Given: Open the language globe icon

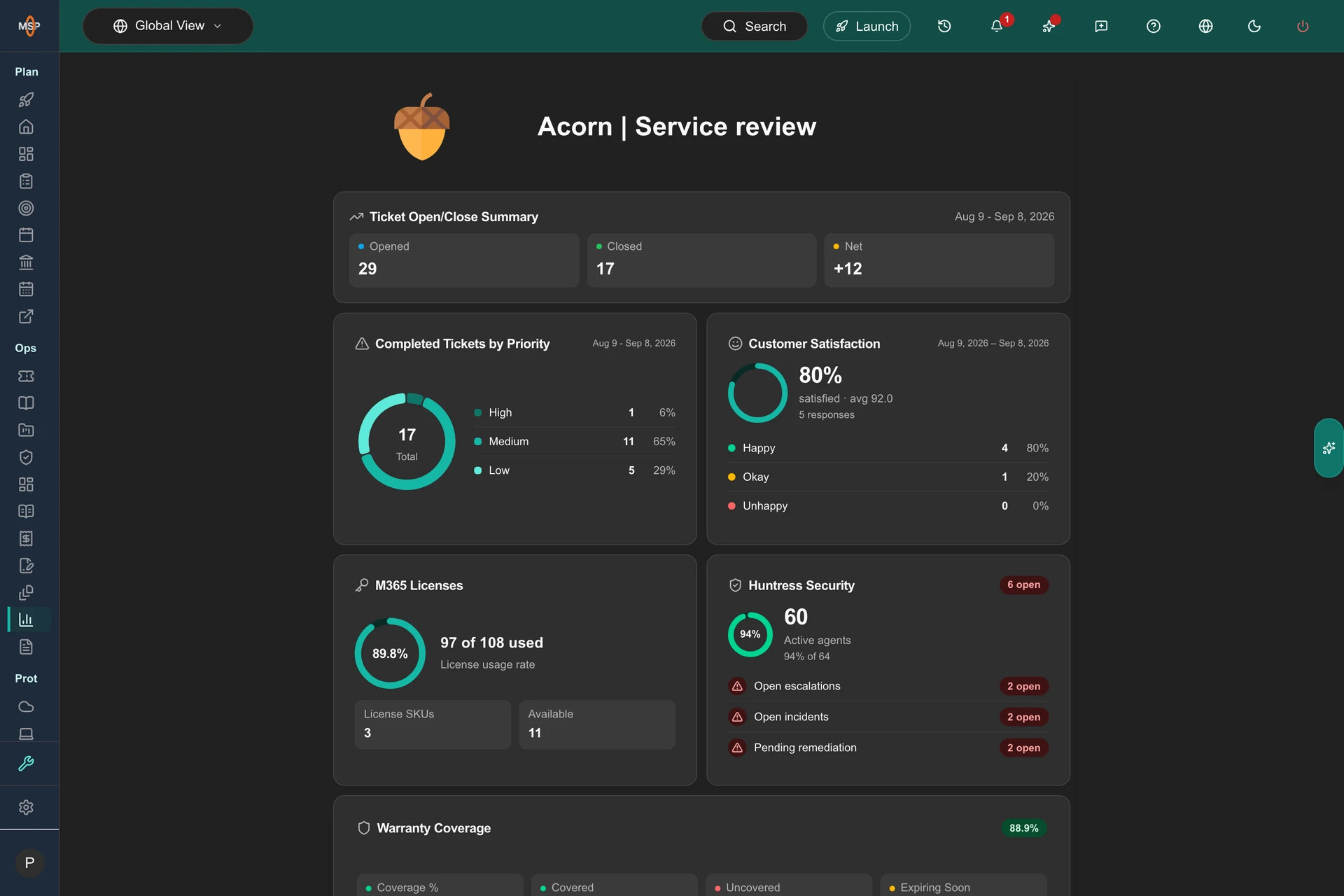Looking at the screenshot, I should click(x=1205, y=26).
